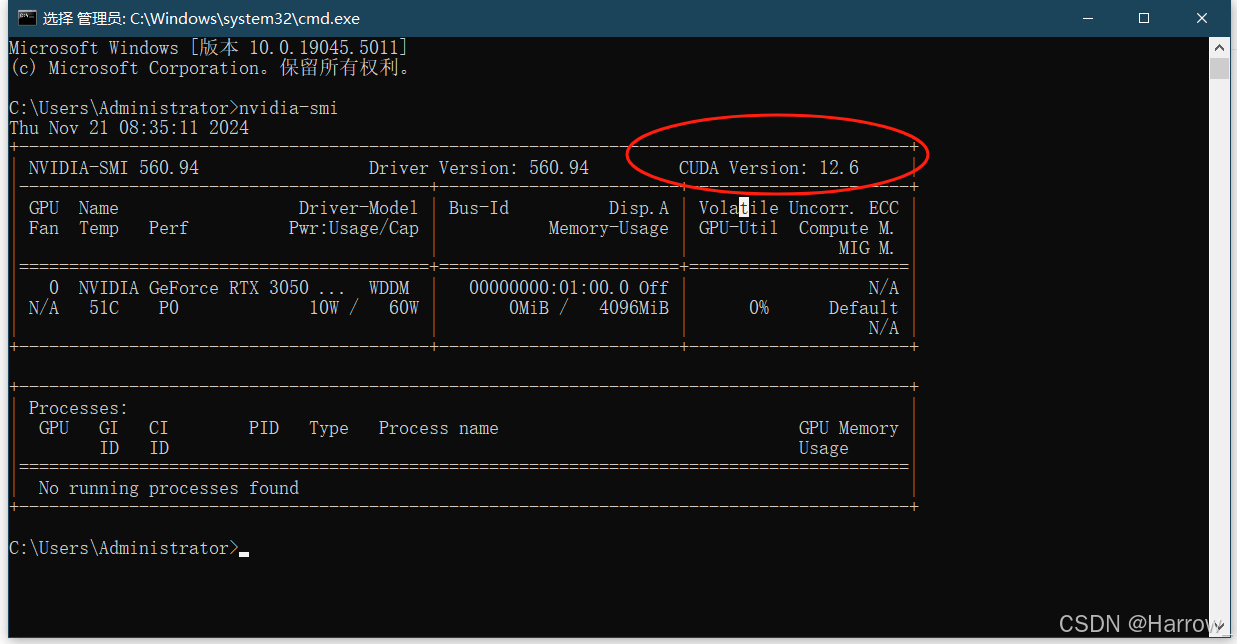The height and width of the screenshot is (644, 1237).
Task: Click the WDDM driver model value
Action: 389,288
